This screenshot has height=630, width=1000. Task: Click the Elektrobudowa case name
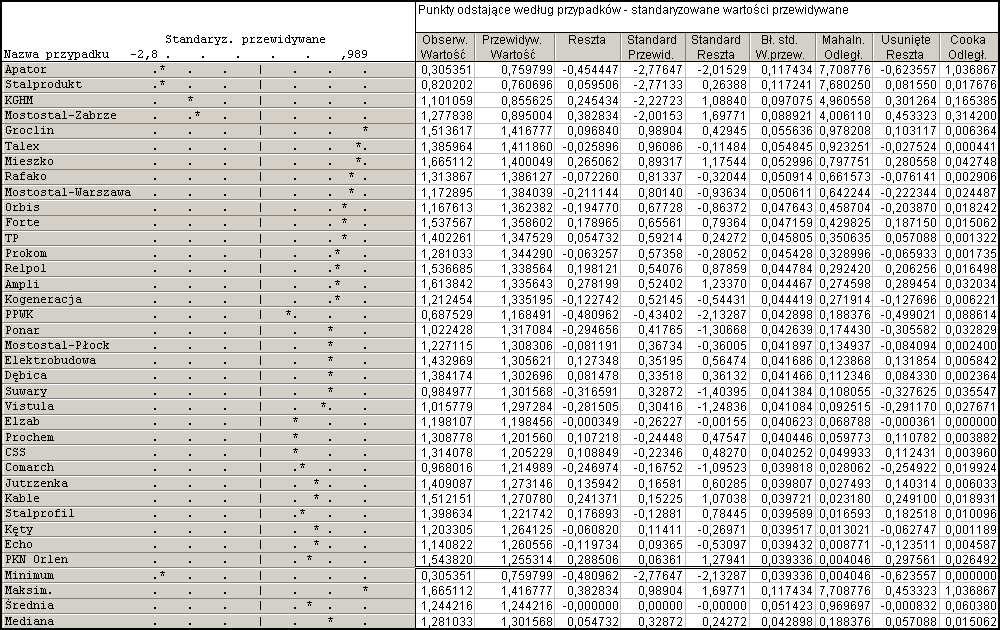pyautogui.click(x=50, y=361)
